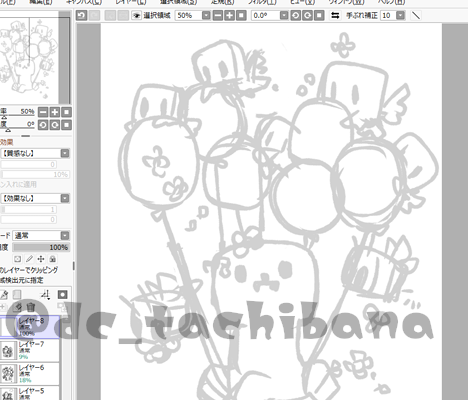Reset the navigator zoom with its square button

(x=66, y=112)
